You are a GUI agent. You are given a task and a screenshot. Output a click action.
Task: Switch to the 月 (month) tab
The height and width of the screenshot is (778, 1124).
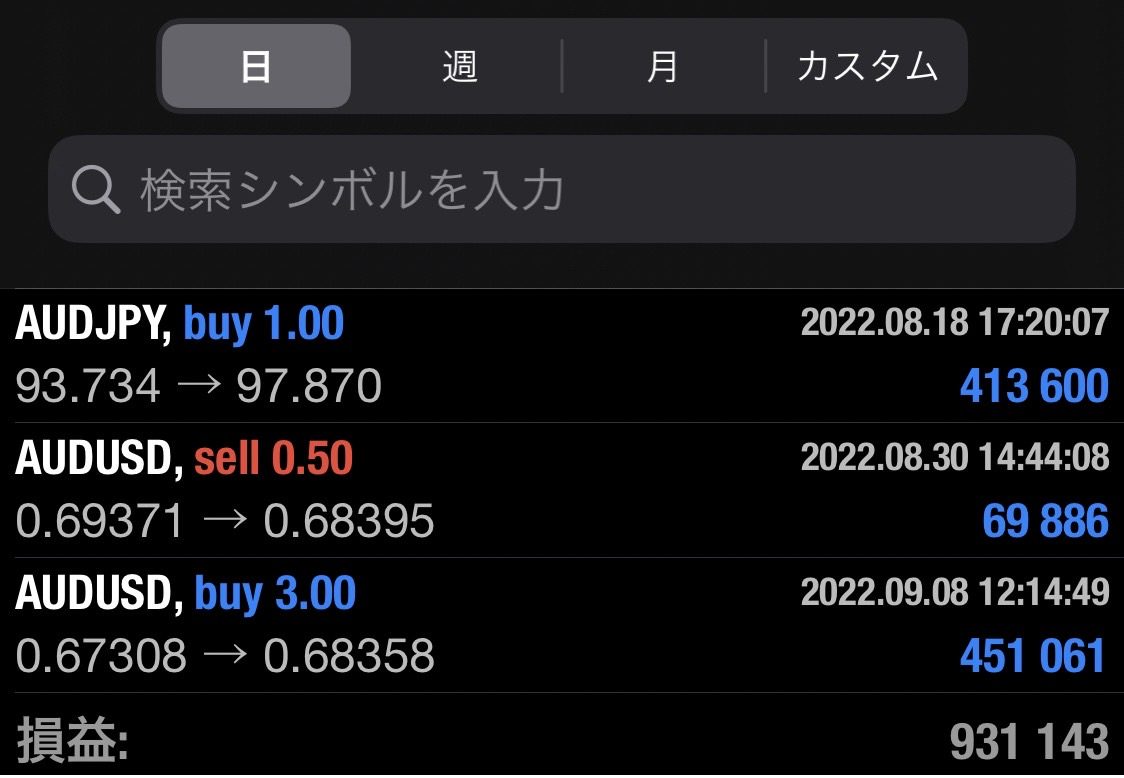pyautogui.click(x=662, y=67)
